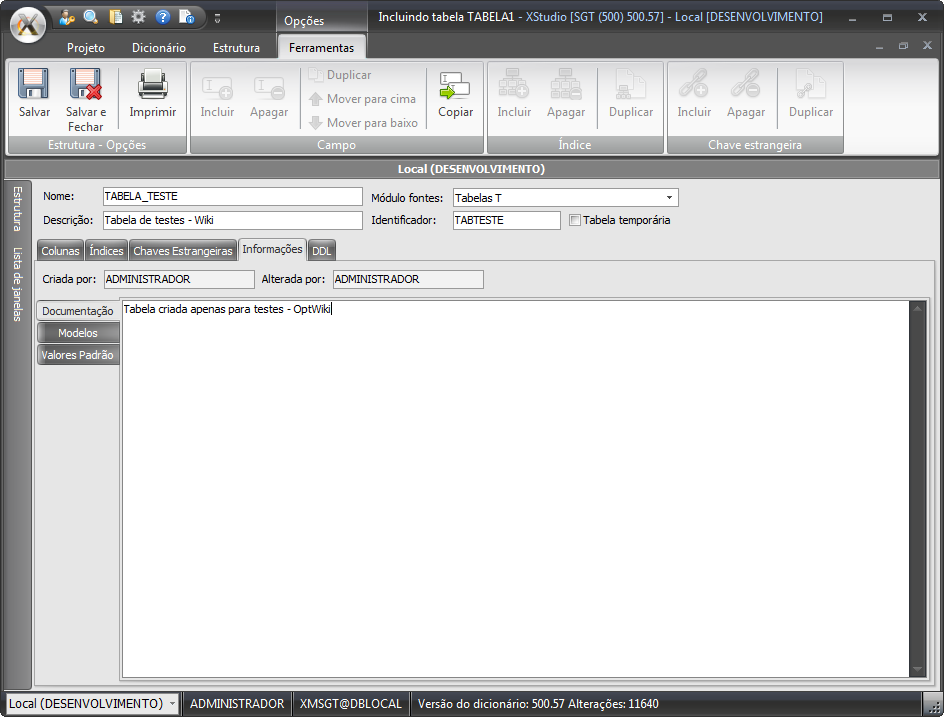Click the Local (DESENVOLVIMENTO) header bar
The width and height of the screenshot is (944, 717).
(x=471, y=169)
